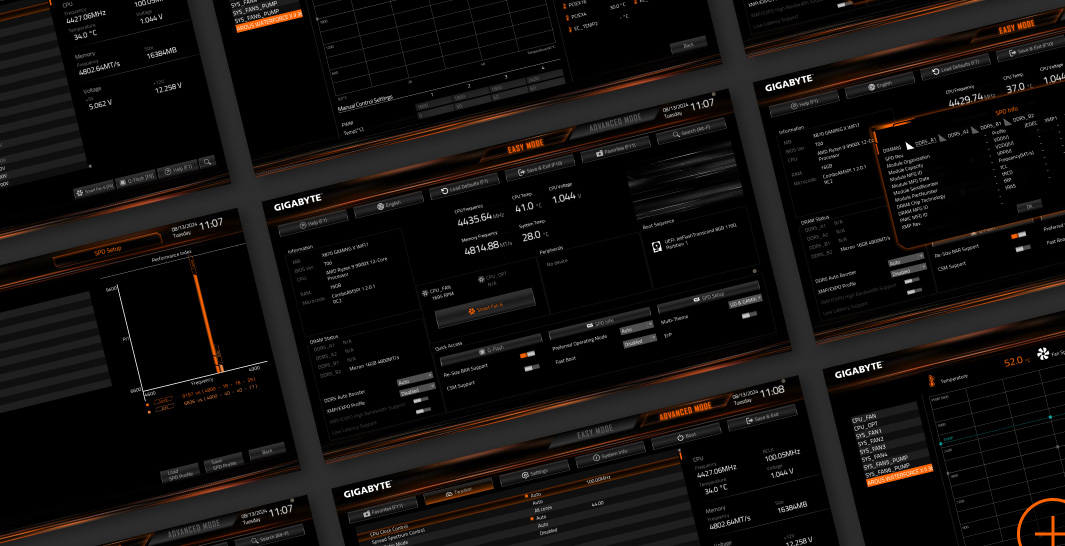Click the teal fan curve control point

pos(1050,415)
